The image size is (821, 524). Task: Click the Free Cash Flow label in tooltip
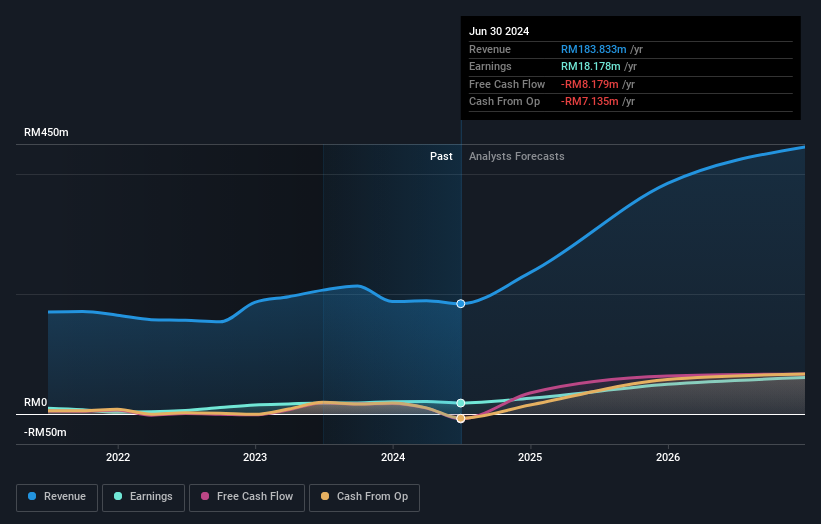[x=507, y=84]
